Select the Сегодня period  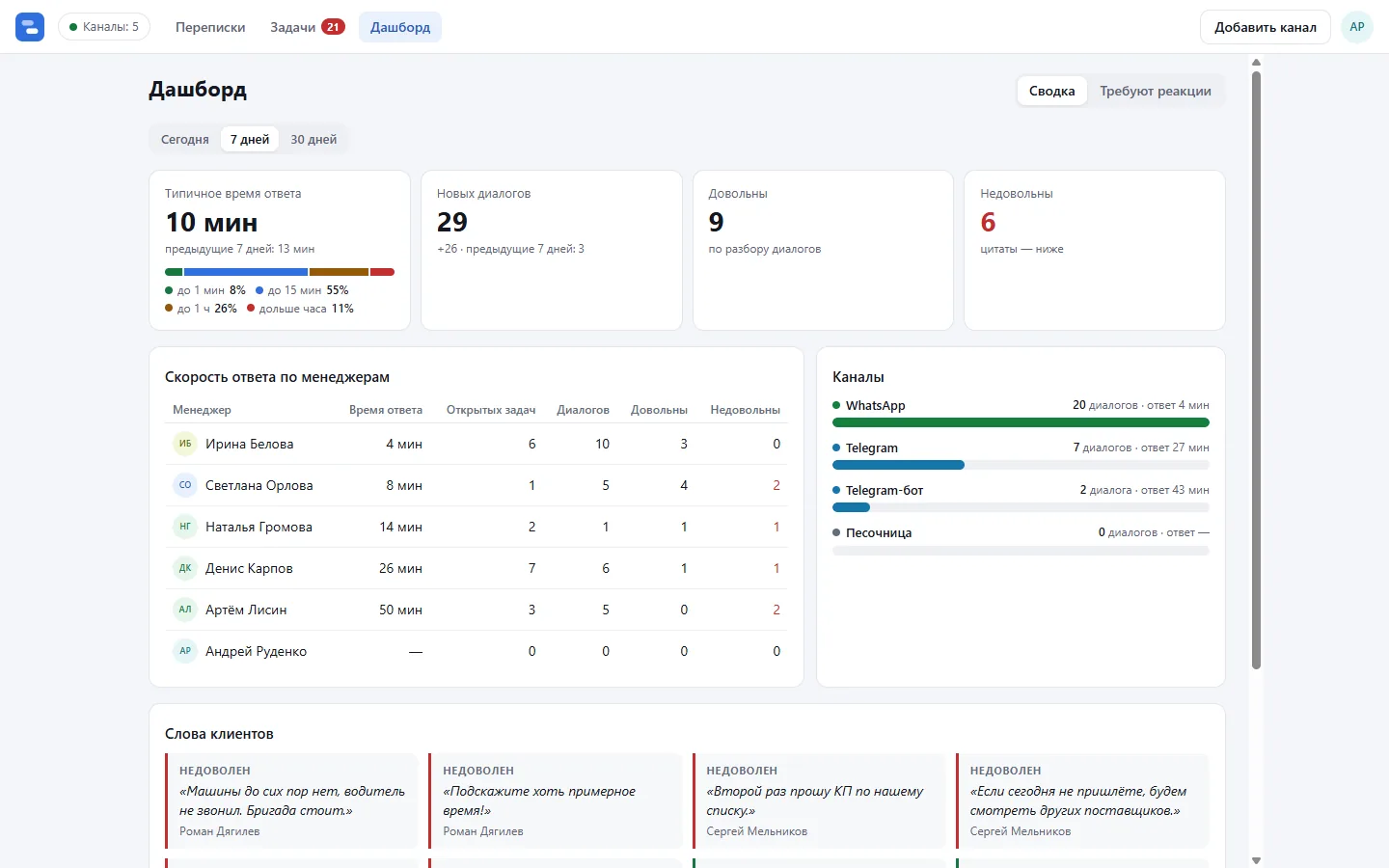click(x=185, y=139)
